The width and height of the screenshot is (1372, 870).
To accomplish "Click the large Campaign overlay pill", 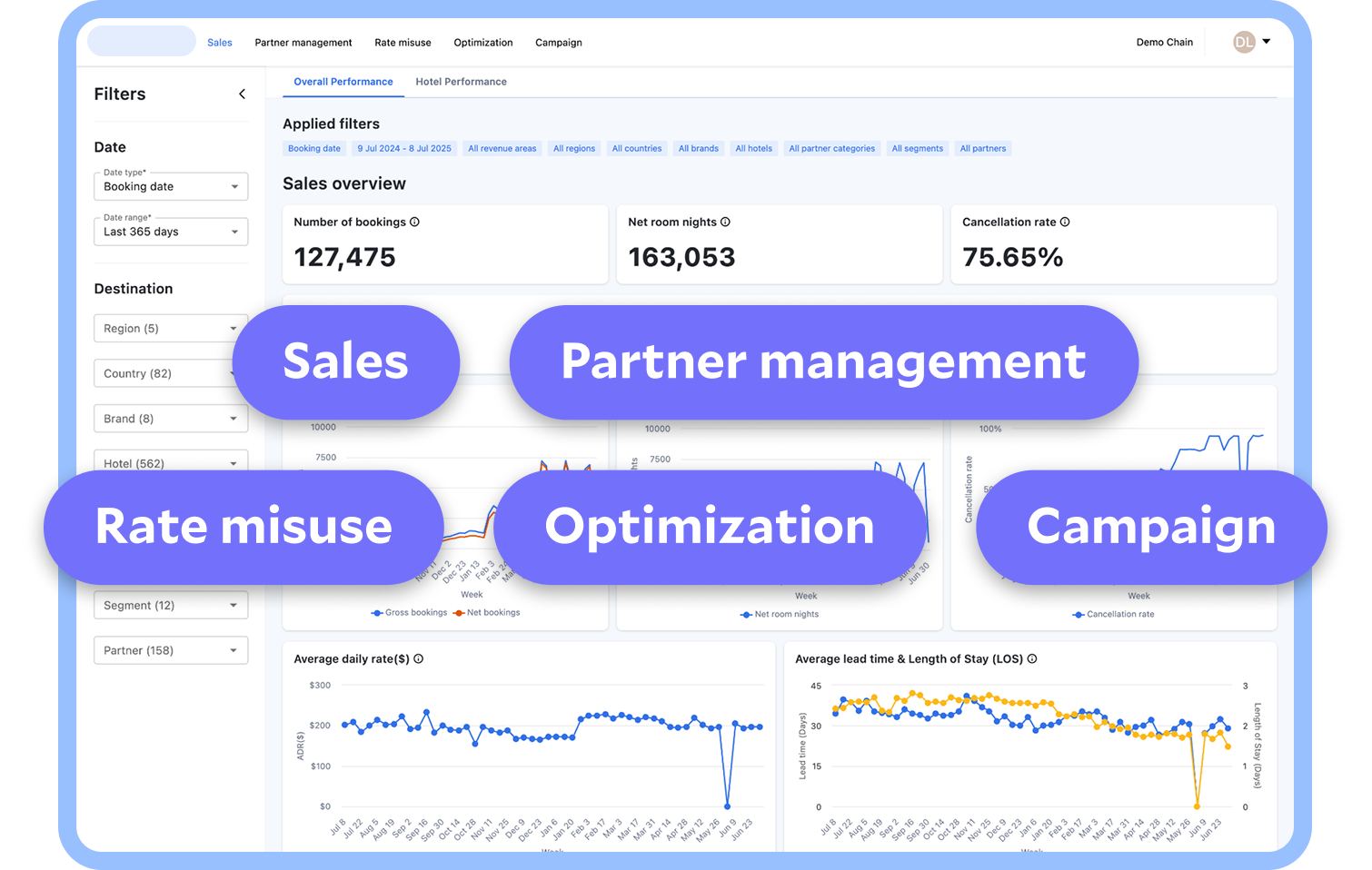I will coord(1151,528).
